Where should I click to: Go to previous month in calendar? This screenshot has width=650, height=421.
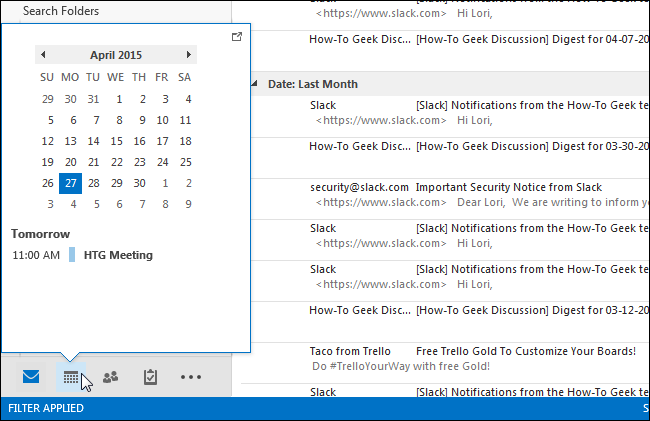point(43,54)
